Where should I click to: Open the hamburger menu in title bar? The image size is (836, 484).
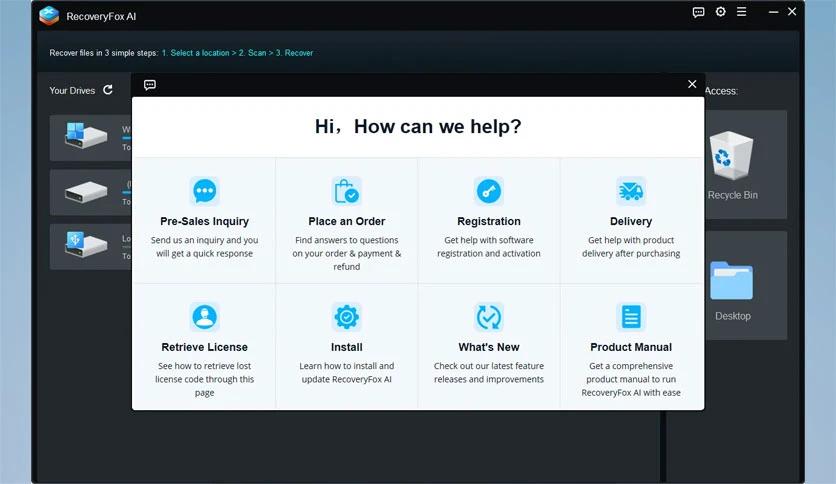pyautogui.click(x=742, y=13)
